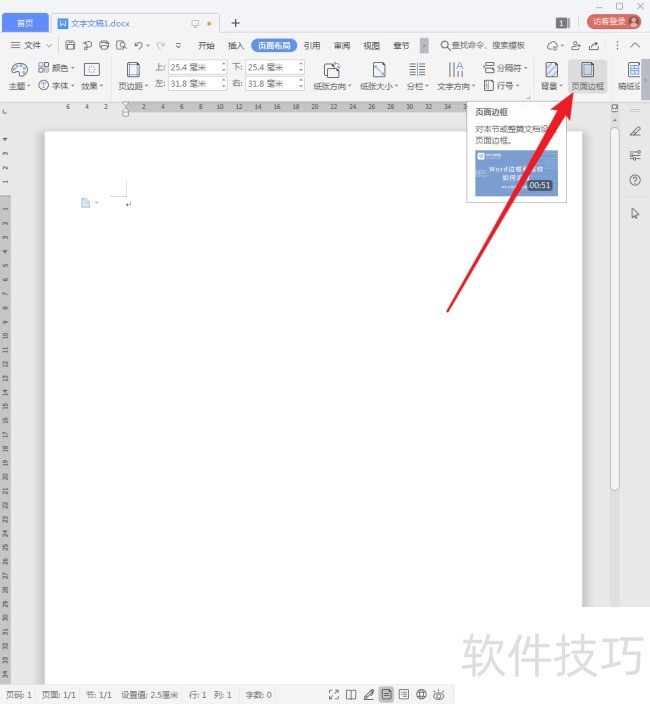Viewport: 650px width, 704px height.
Task: Open the 效果 effects option
Action: click(92, 76)
